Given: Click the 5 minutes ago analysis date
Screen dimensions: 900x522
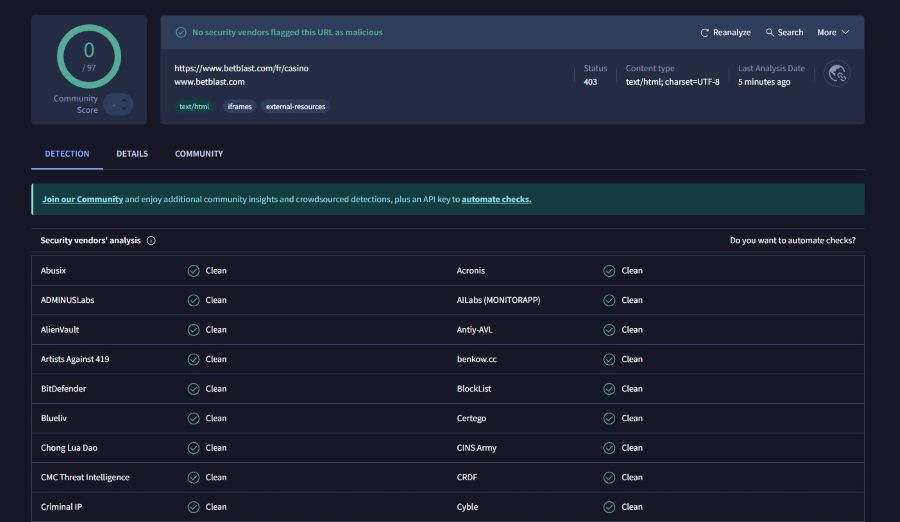Looking at the screenshot, I should (x=764, y=82).
